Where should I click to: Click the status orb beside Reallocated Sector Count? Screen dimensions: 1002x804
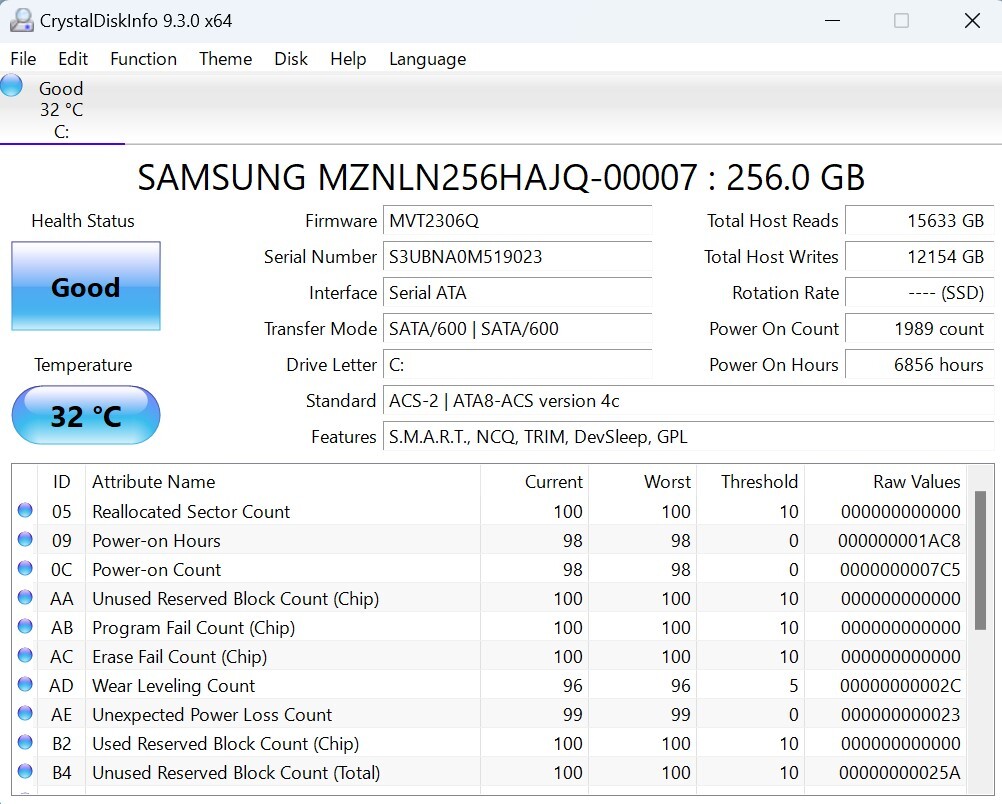point(25,511)
